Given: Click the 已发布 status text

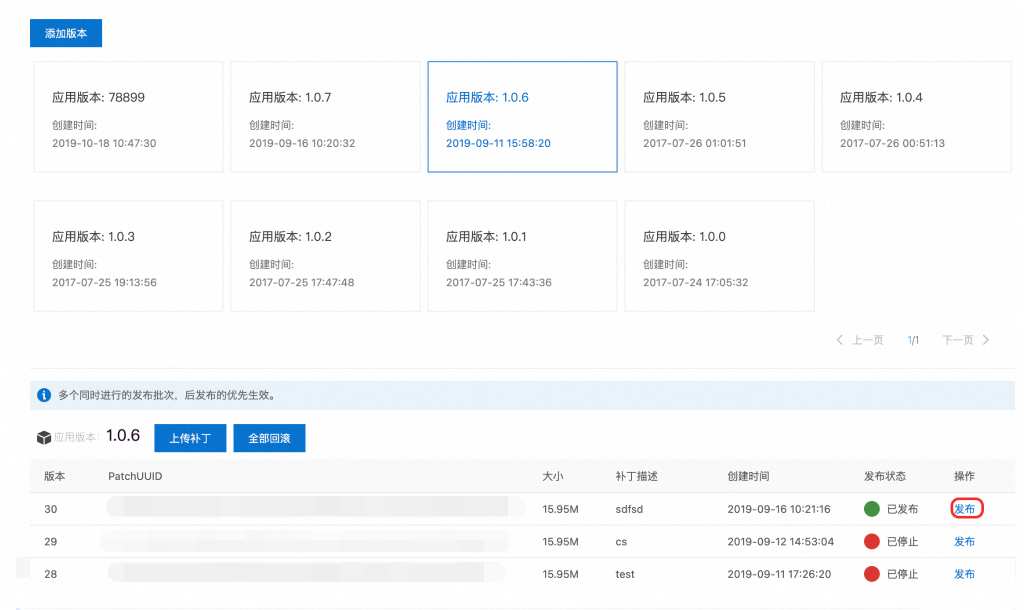Looking at the screenshot, I should pos(903,509).
